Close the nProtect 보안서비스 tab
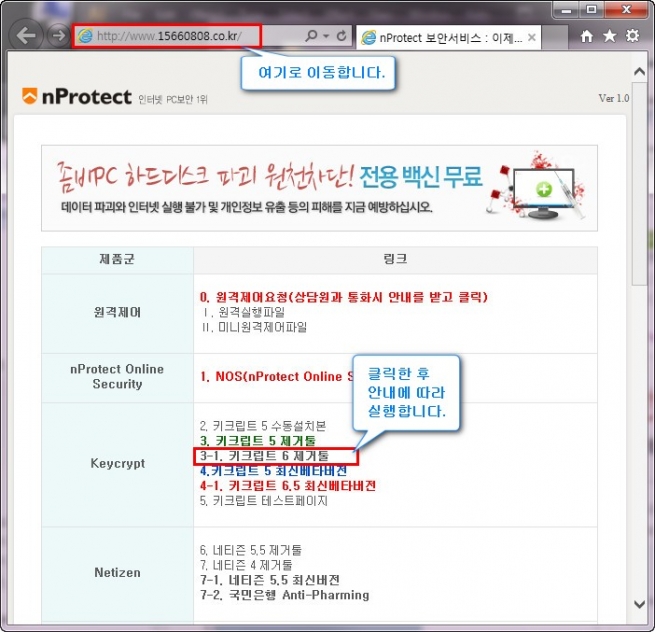This screenshot has height=632, width=655. 532,37
